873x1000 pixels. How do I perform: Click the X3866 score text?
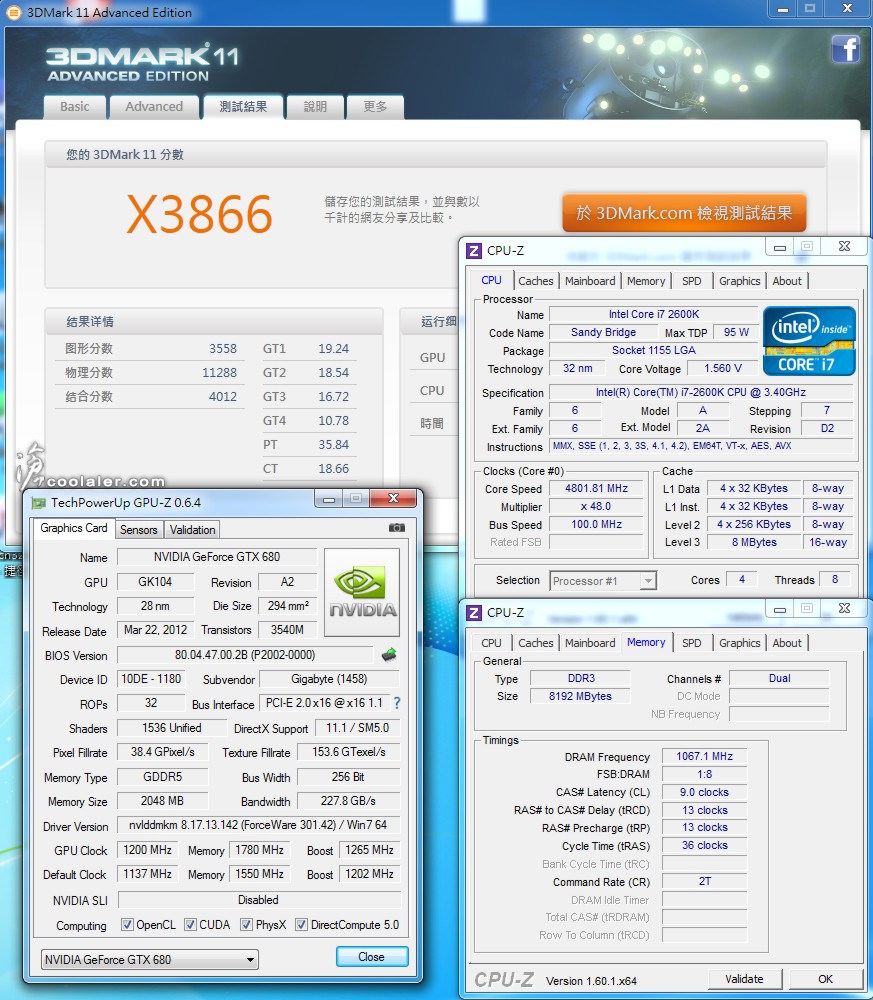coord(200,214)
